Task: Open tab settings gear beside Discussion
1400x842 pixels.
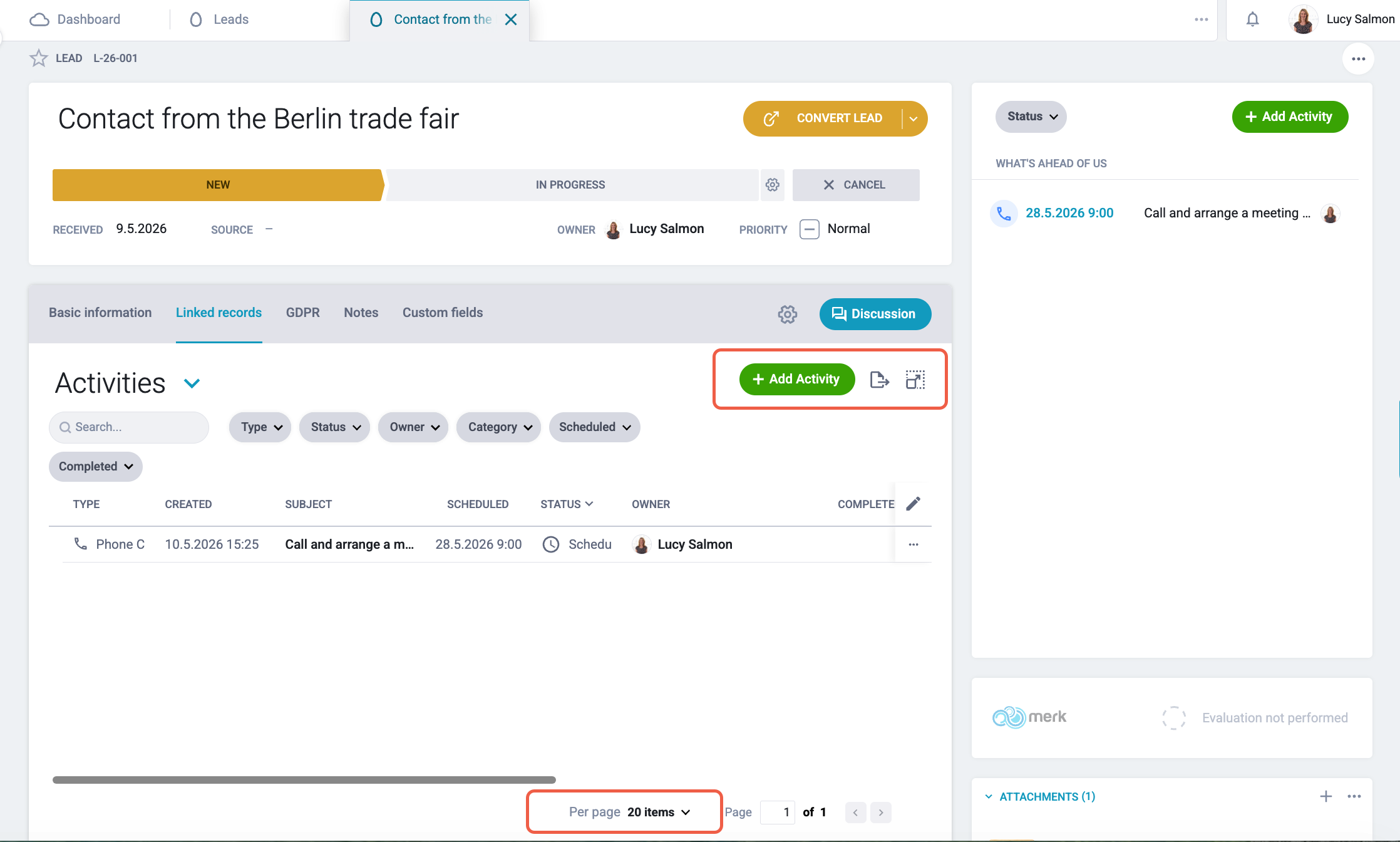Action: (x=788, y=314)
